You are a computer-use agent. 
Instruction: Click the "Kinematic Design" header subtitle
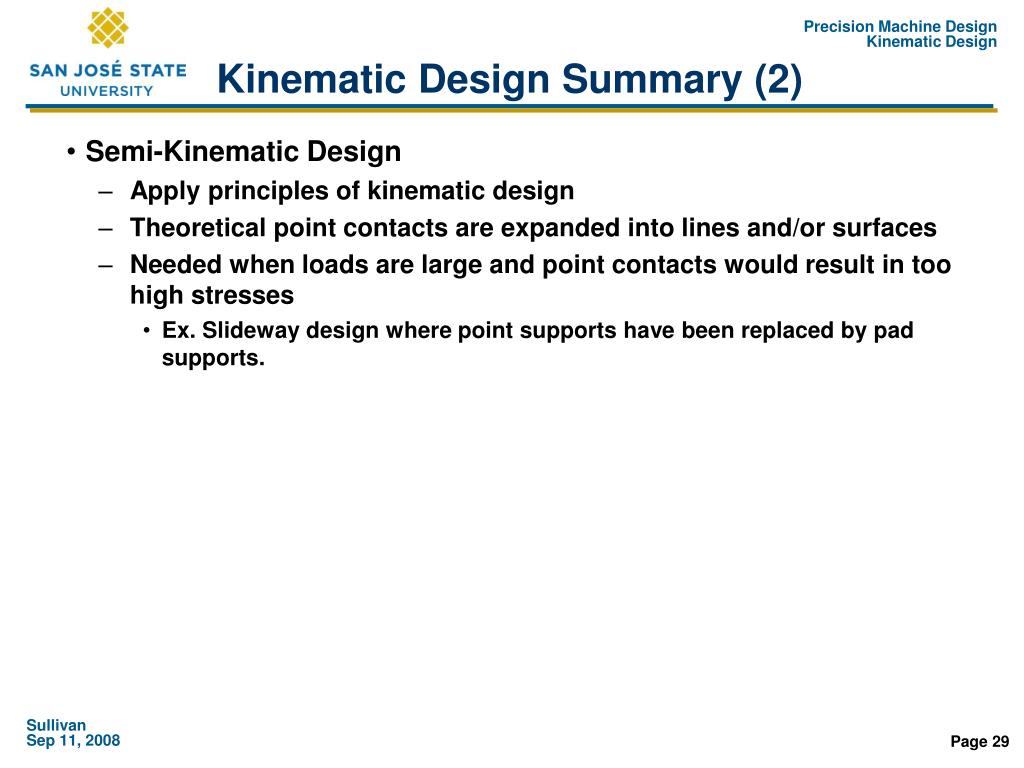tap(931, 42)
